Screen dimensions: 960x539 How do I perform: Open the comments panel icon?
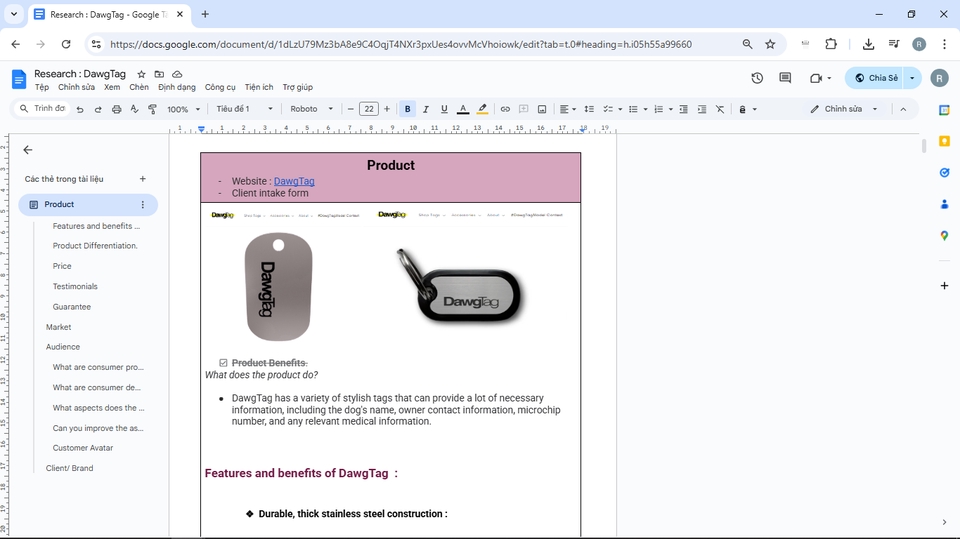tap(785, 78)
